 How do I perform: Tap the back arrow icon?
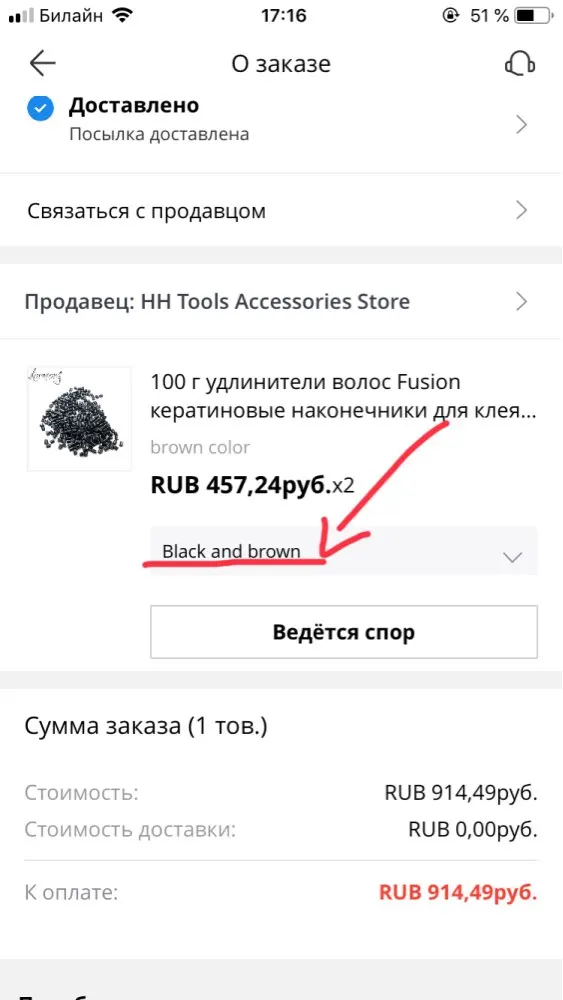click(x=43, y=64)
